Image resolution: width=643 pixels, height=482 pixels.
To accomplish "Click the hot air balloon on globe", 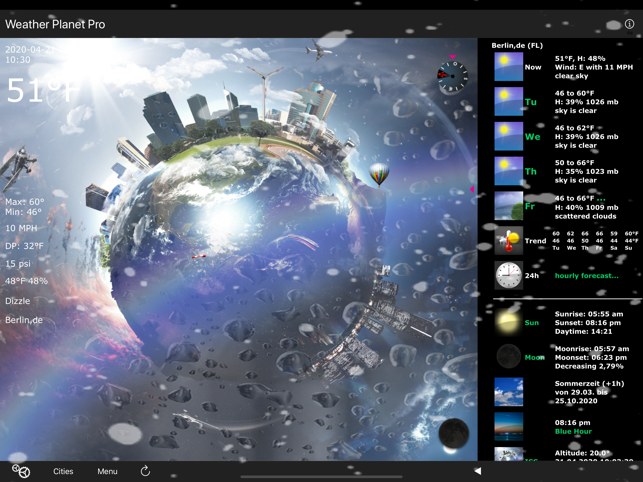I will (x=379, y=174).
